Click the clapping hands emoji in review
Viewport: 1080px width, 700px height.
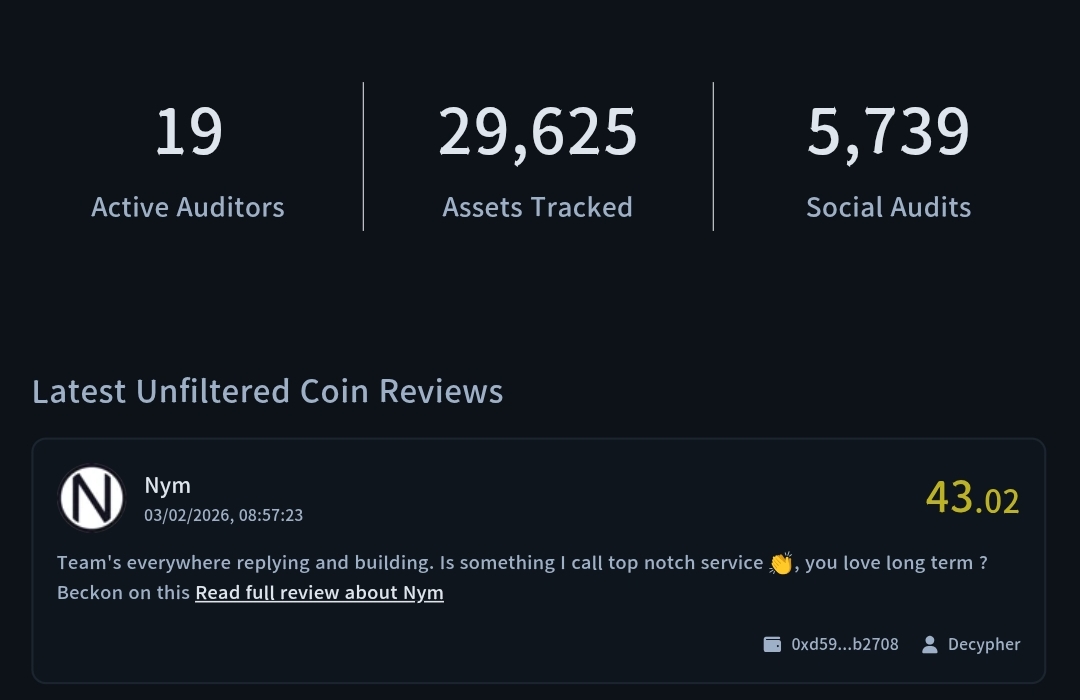click(x=781, y=564)
